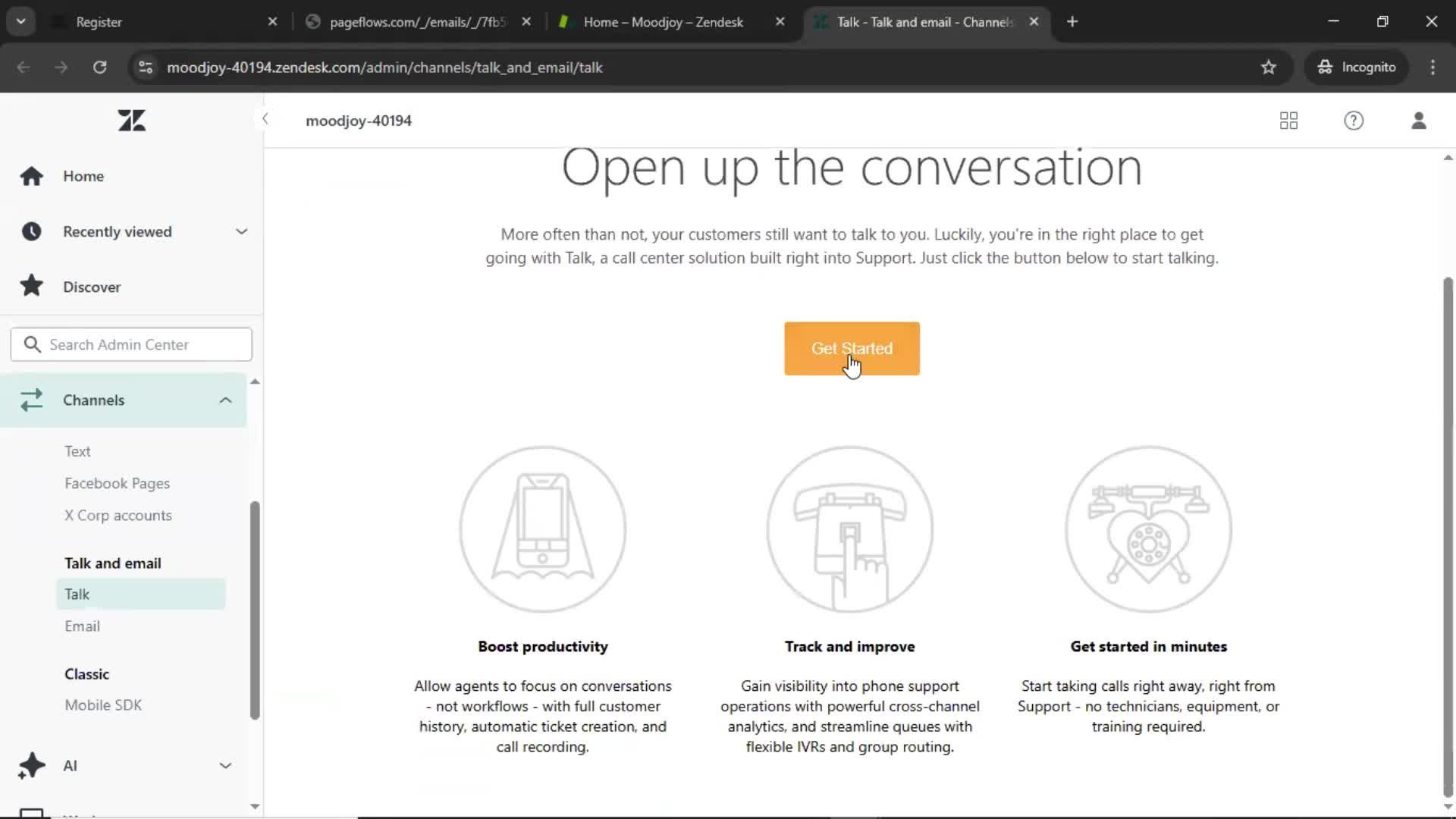1456x819 pixels.
Task: Open Home in the sidebar
Action: [83, 176]
